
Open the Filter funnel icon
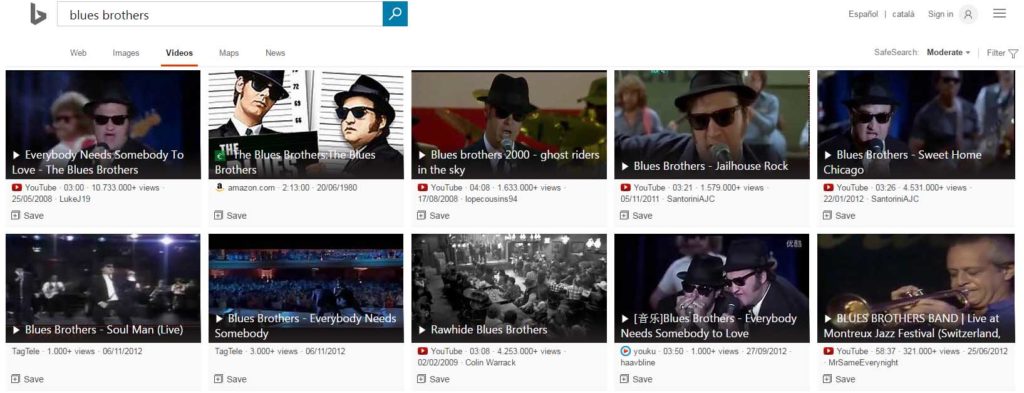1014,54
